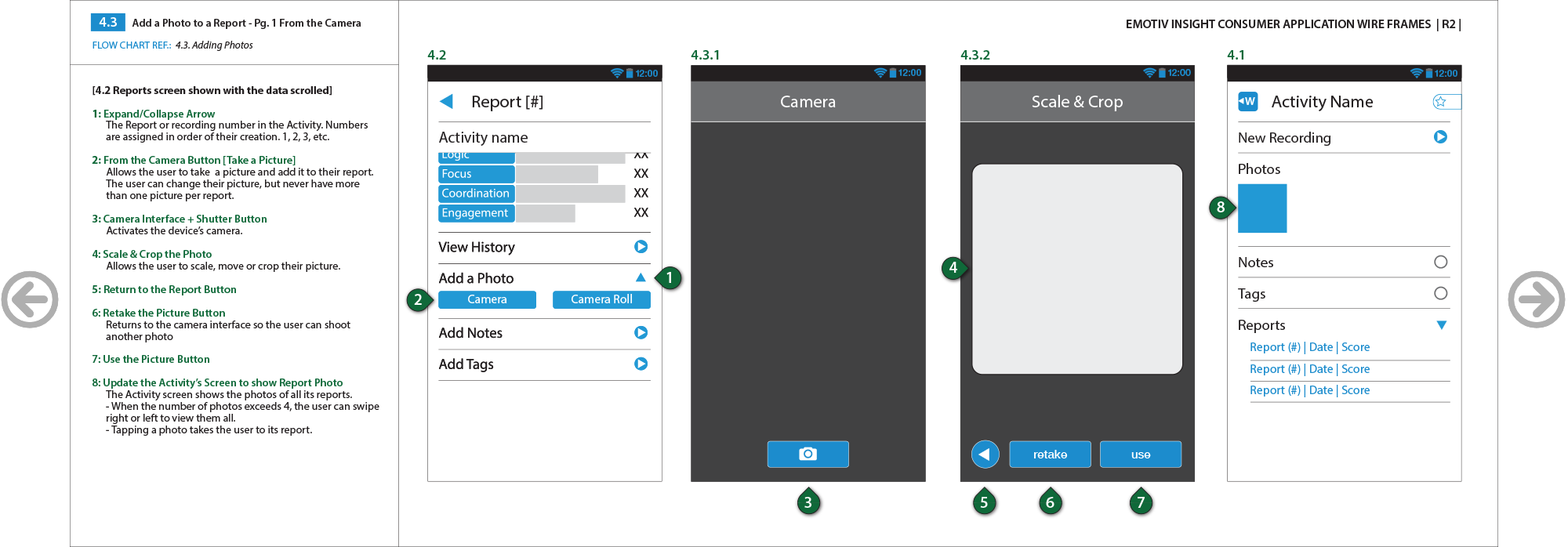Click the 'Add Tags' row text
Image resolution: width=1568 pixels, height=547 pixels.
(466, 364)
